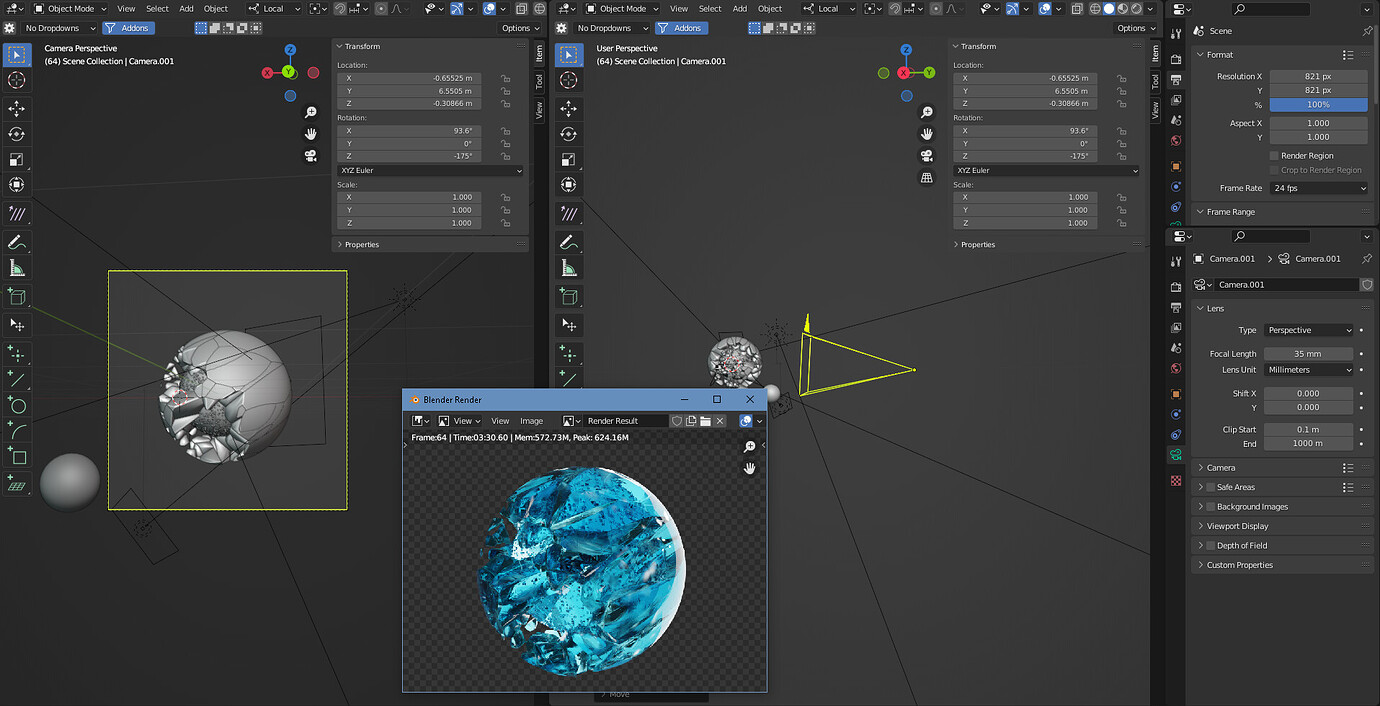
Task: Open Options popover in right viewport
Action: pyautogui.click(x=1136, y=28)
